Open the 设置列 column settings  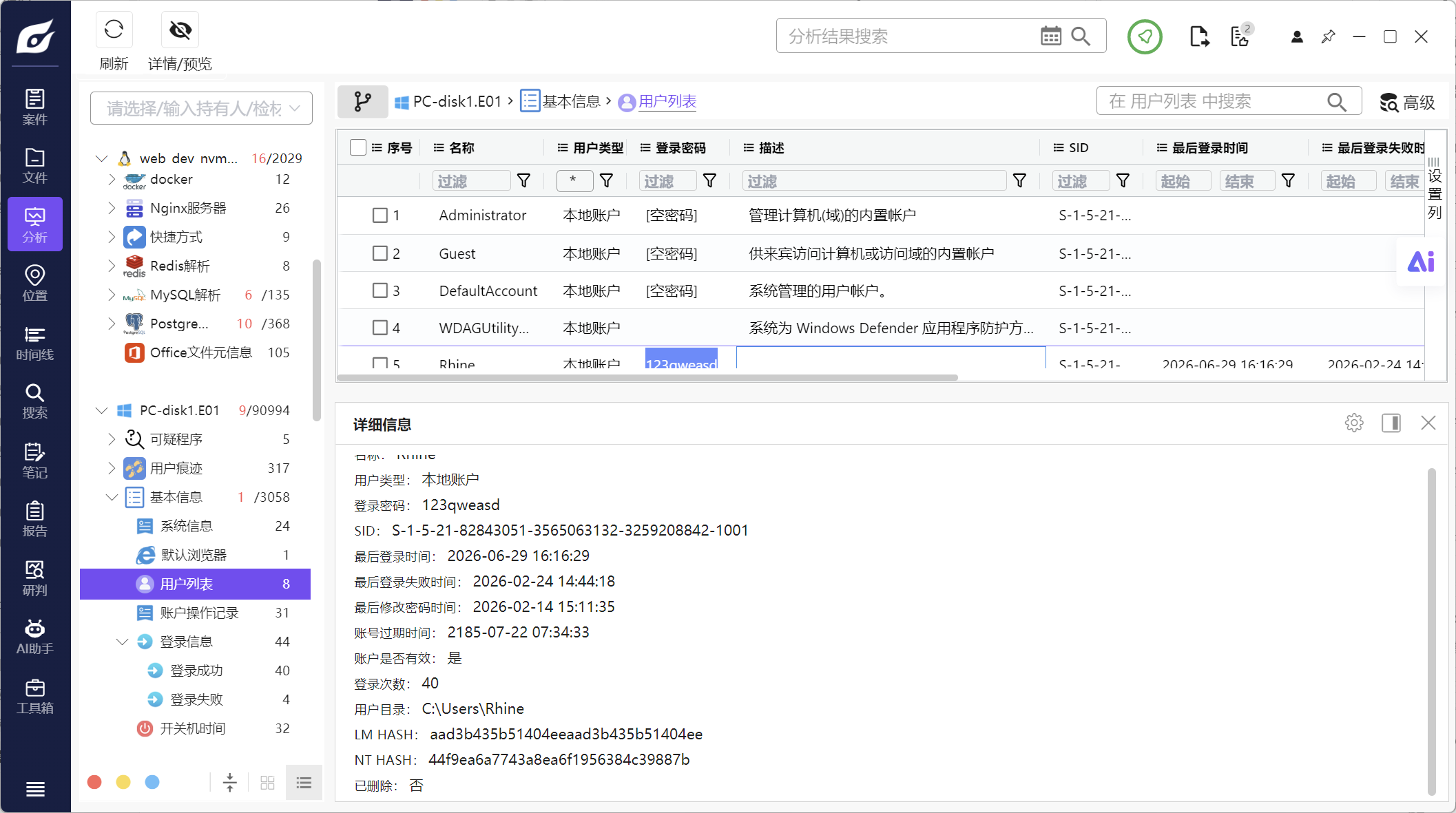click(x=1435, y=188)
